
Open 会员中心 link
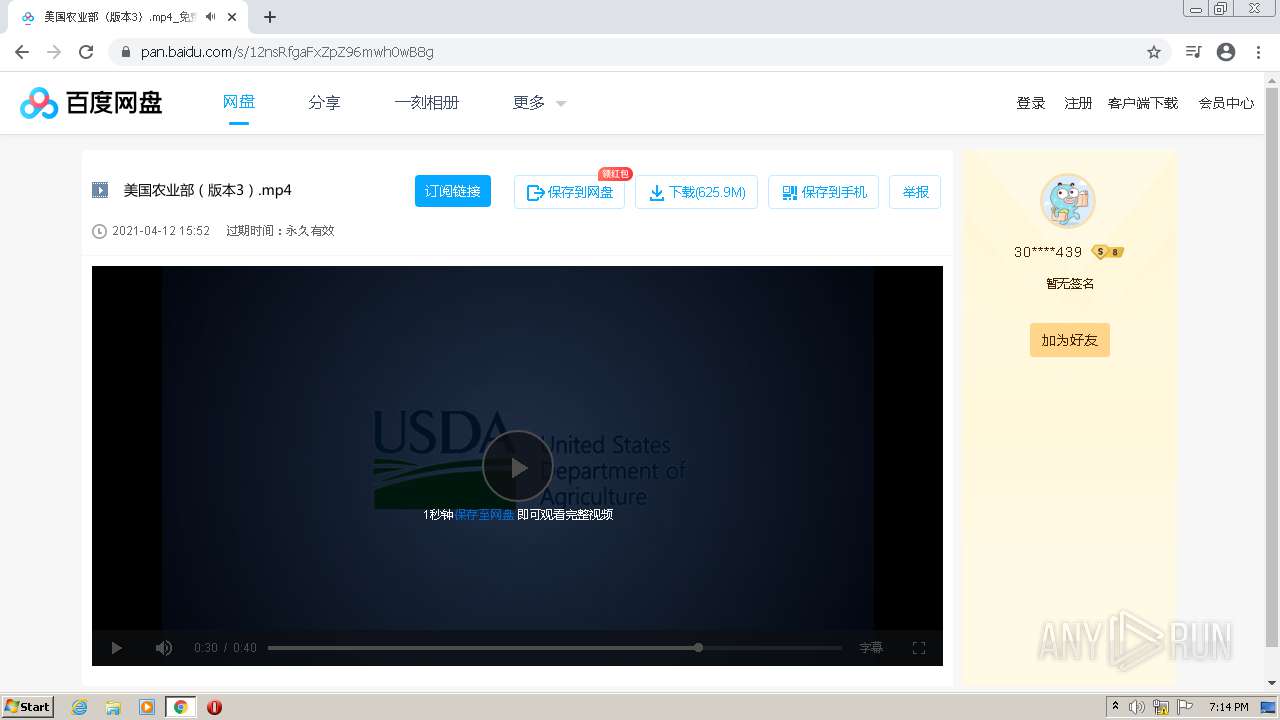click(1226, 103)
